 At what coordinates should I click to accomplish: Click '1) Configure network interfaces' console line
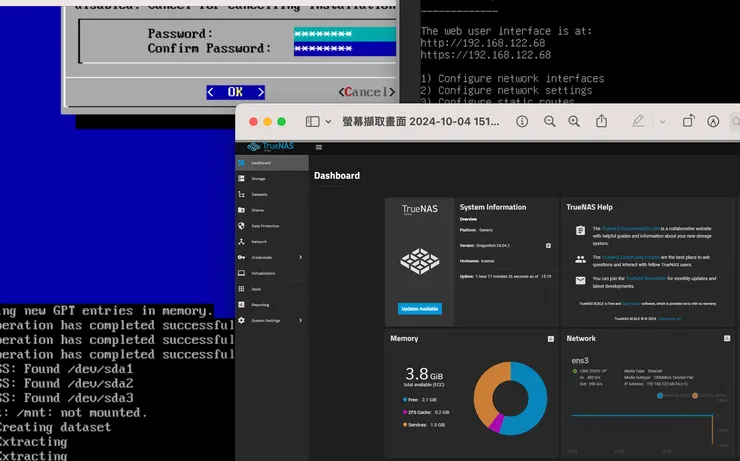pos(512,78)
